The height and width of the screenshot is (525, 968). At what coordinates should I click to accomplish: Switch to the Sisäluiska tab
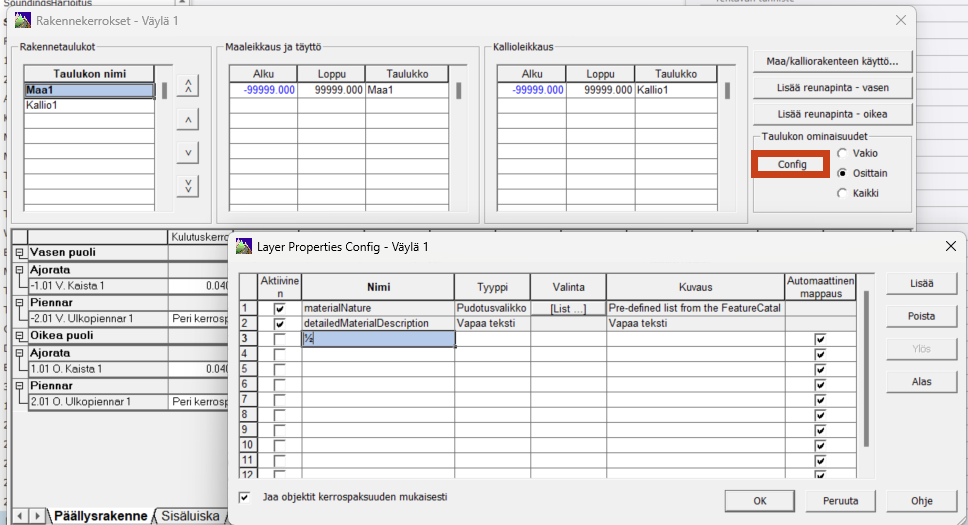[190, 516]
